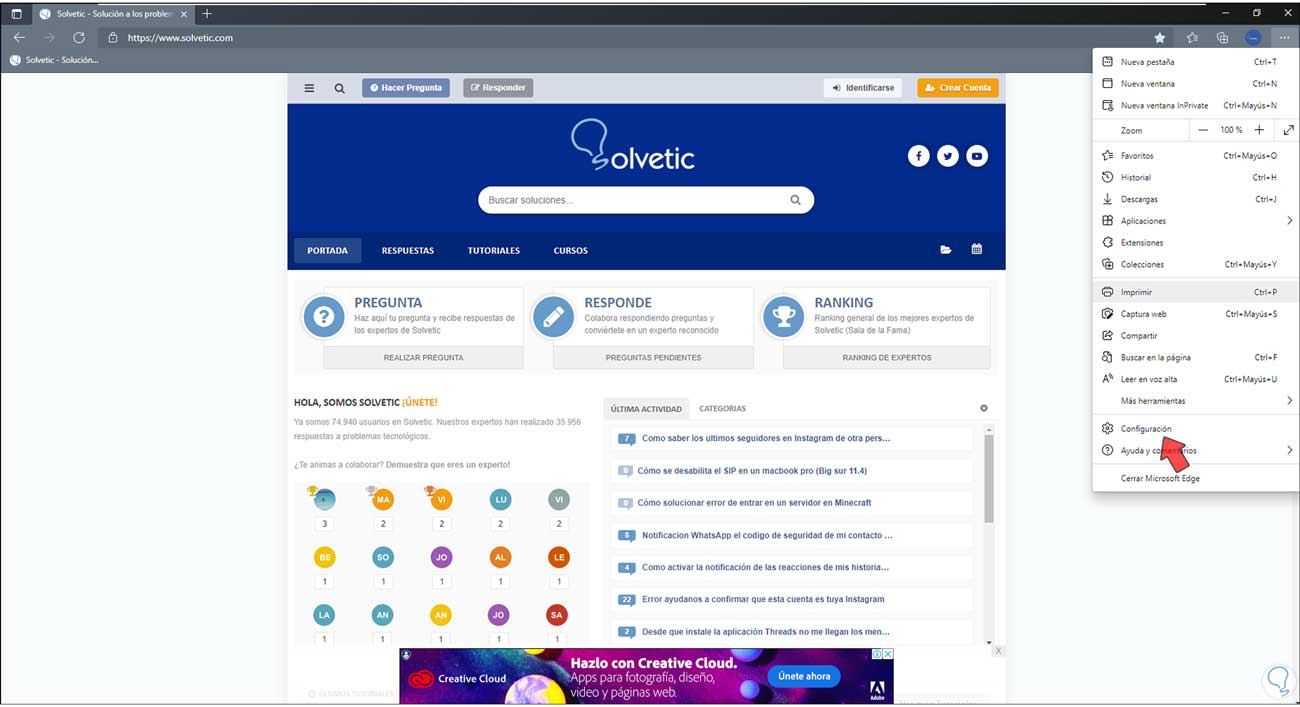Click Únete ahora in Creative Cloud ad
This screenshot has width=1300, height=707.
805,676
